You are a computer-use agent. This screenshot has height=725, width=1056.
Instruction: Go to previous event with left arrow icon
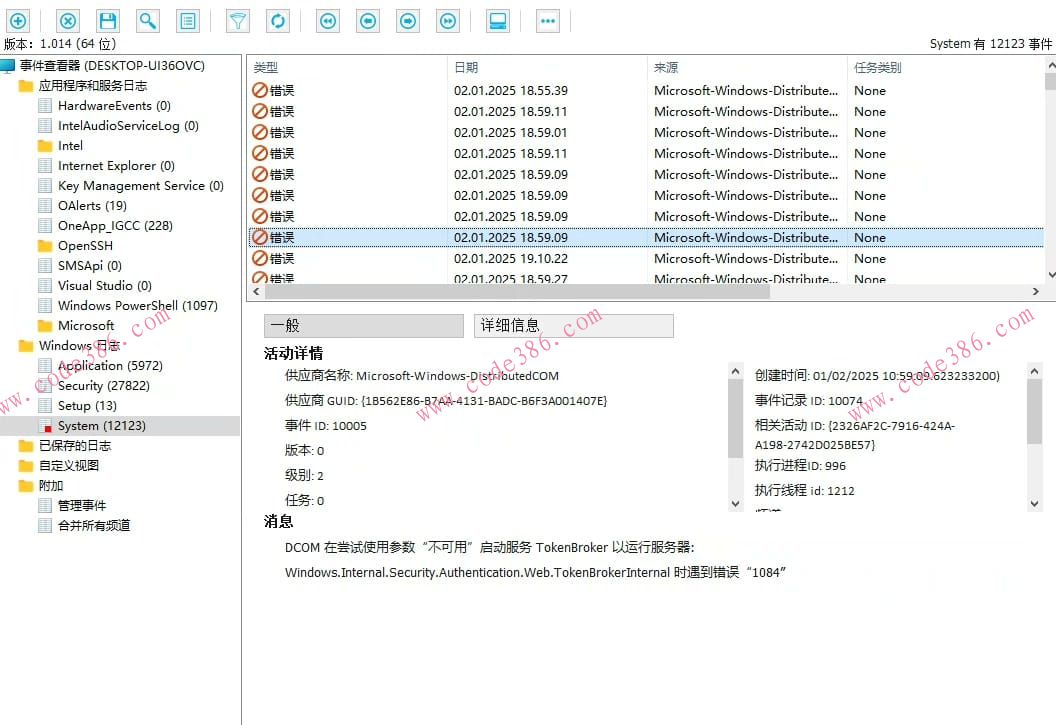pos(367,20)
